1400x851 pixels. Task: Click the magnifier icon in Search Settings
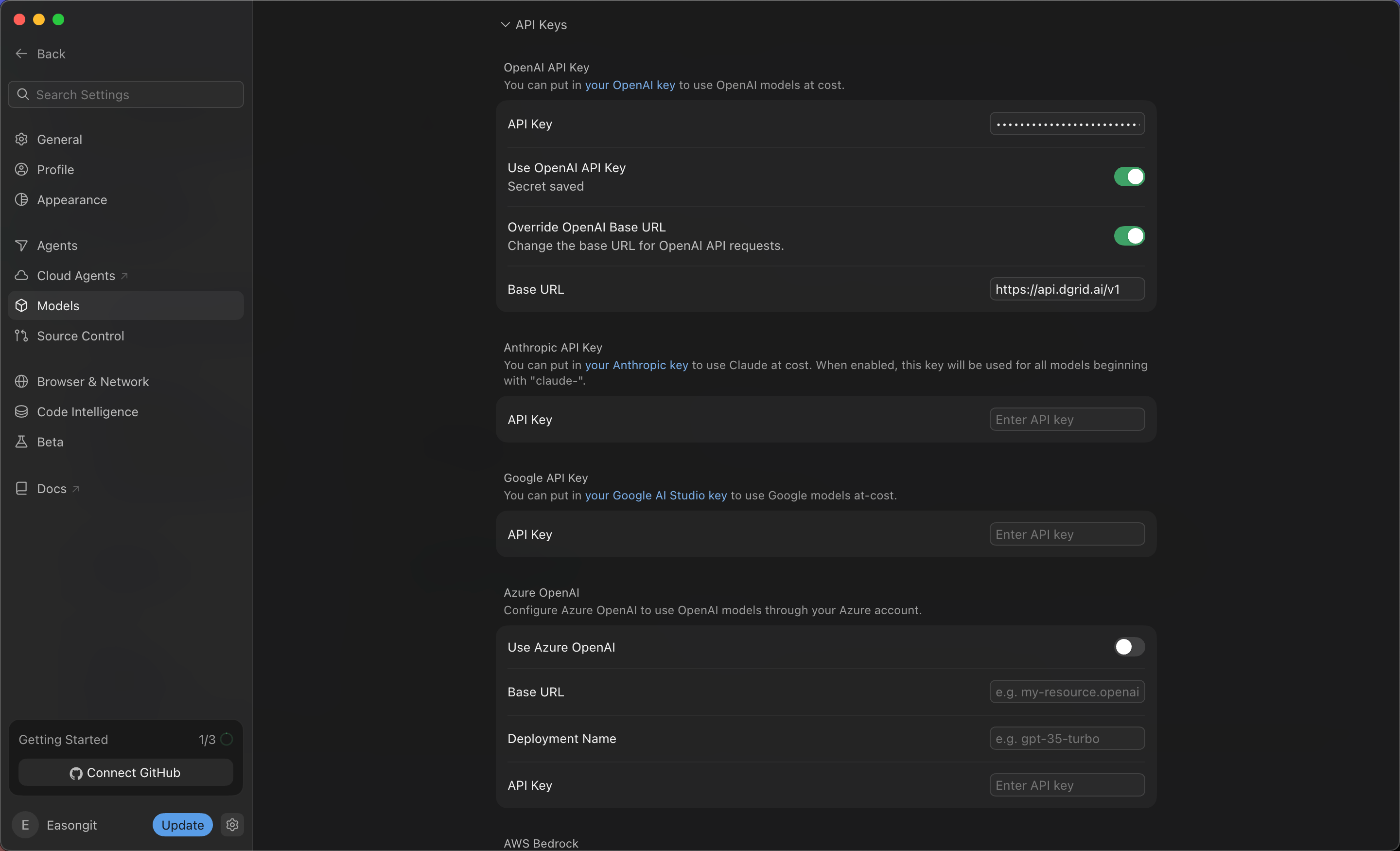pyautogui.click(x=23, y=94)
